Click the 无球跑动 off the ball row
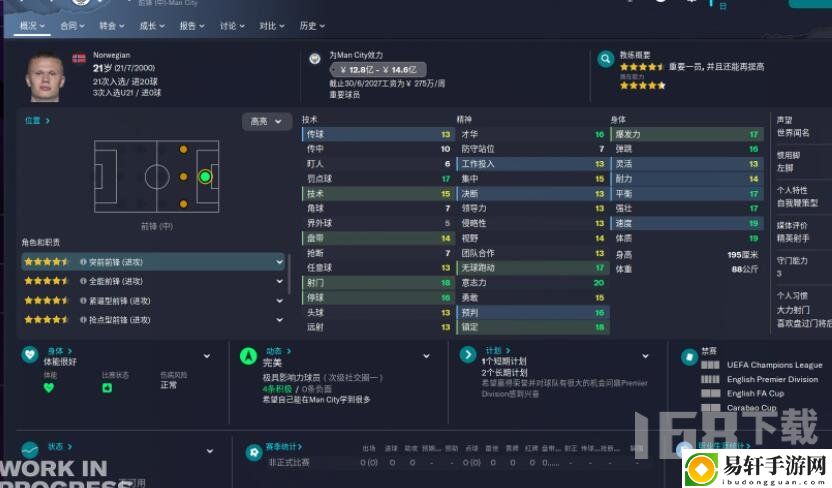Viewport: 832px width, 488px height. (x=532, y=268)
